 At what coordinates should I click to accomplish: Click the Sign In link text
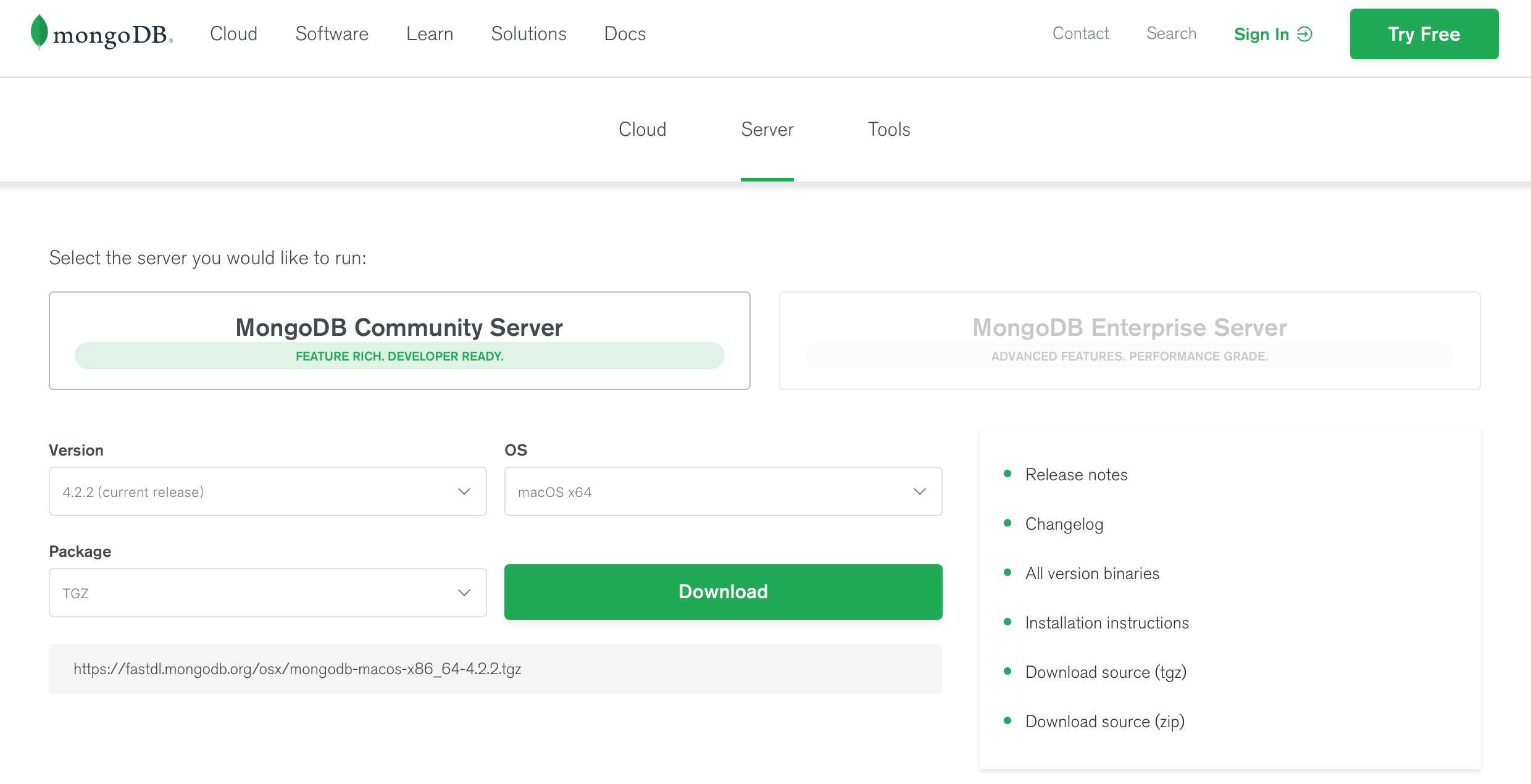point(1261,34)
